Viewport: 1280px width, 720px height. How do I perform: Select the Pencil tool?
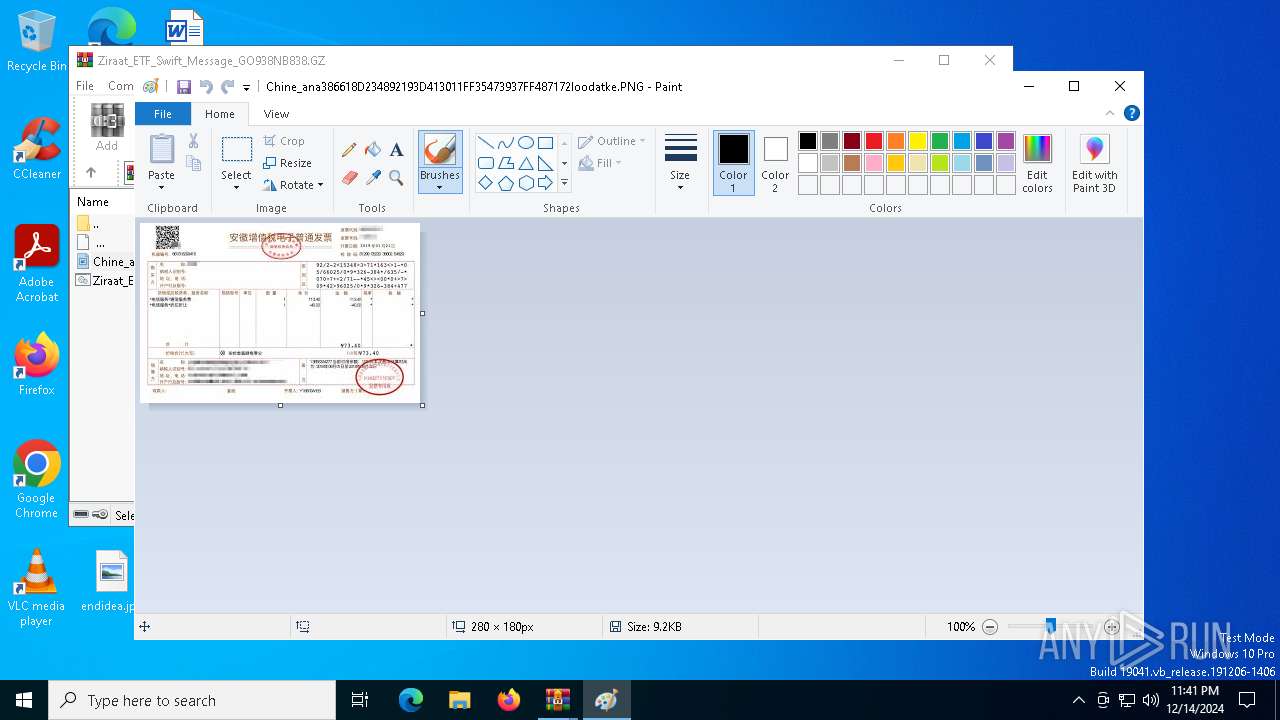coord(349,150)
